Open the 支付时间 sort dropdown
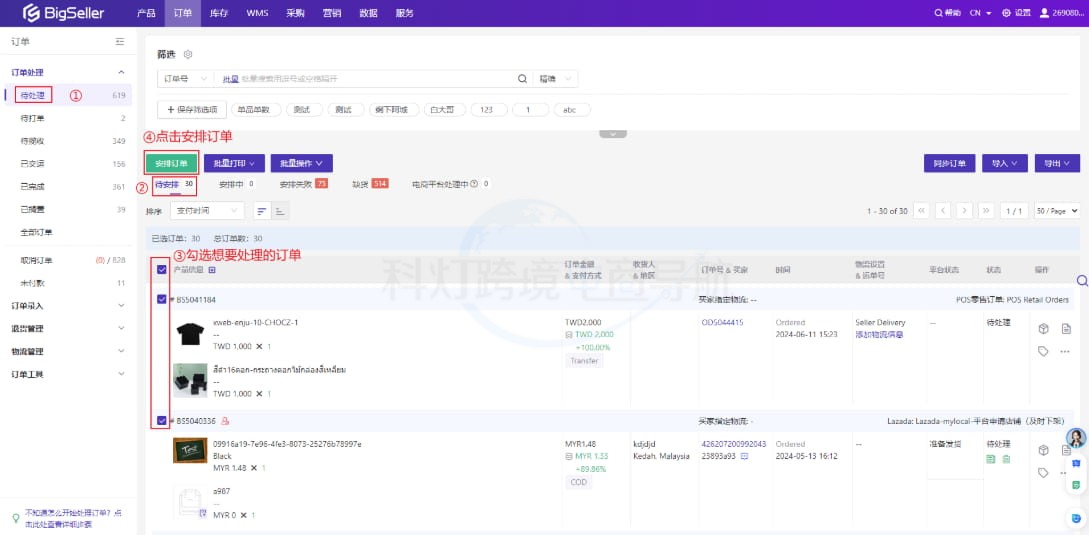Screen dimensions: 1089x535 tap(208, 211)
